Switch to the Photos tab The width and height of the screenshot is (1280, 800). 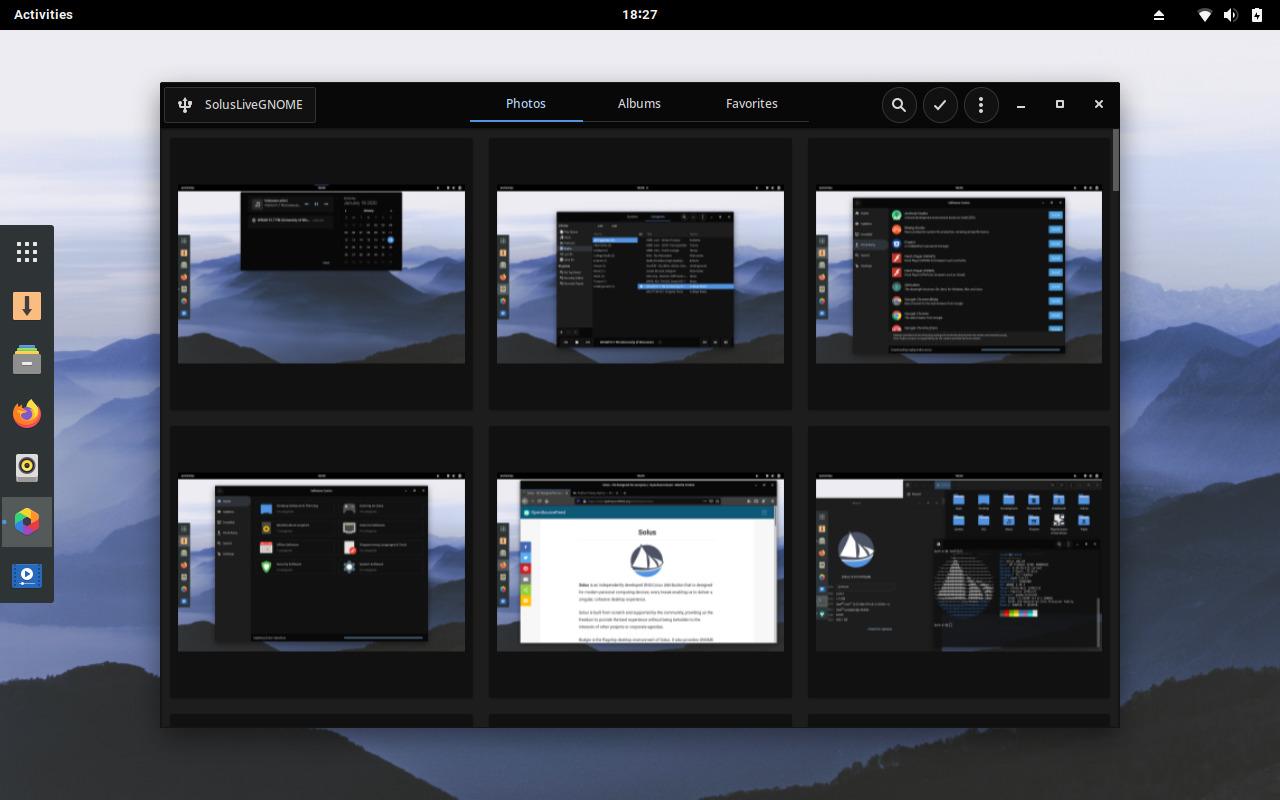point(526,104)
